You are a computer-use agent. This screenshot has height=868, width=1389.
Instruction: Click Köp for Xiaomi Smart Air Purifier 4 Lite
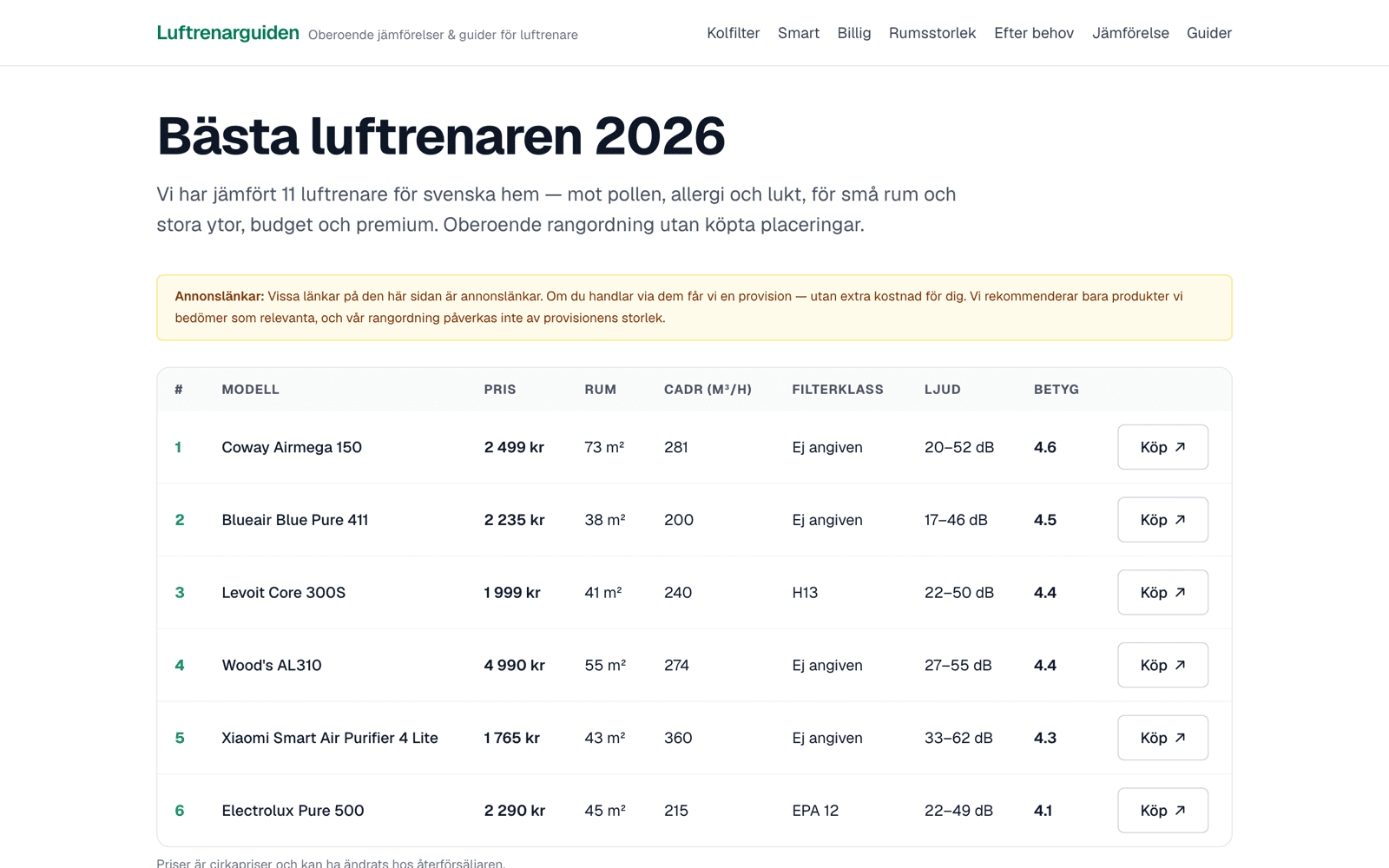[x=1162, y=738]
